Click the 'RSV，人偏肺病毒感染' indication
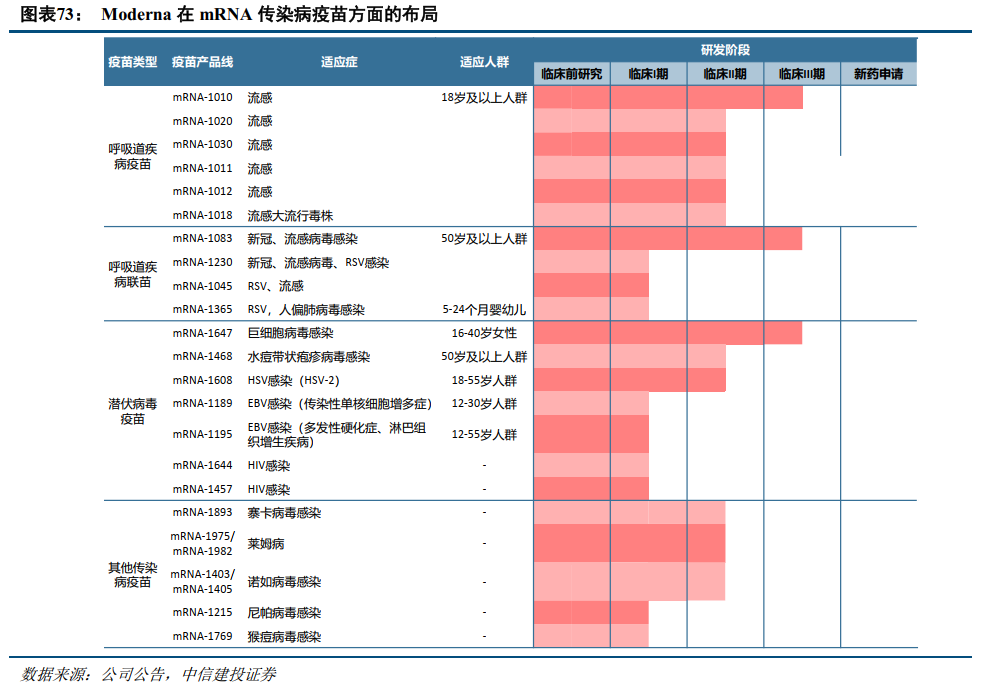984x690 pixels. pyautogui.click(x=306, y=310)
